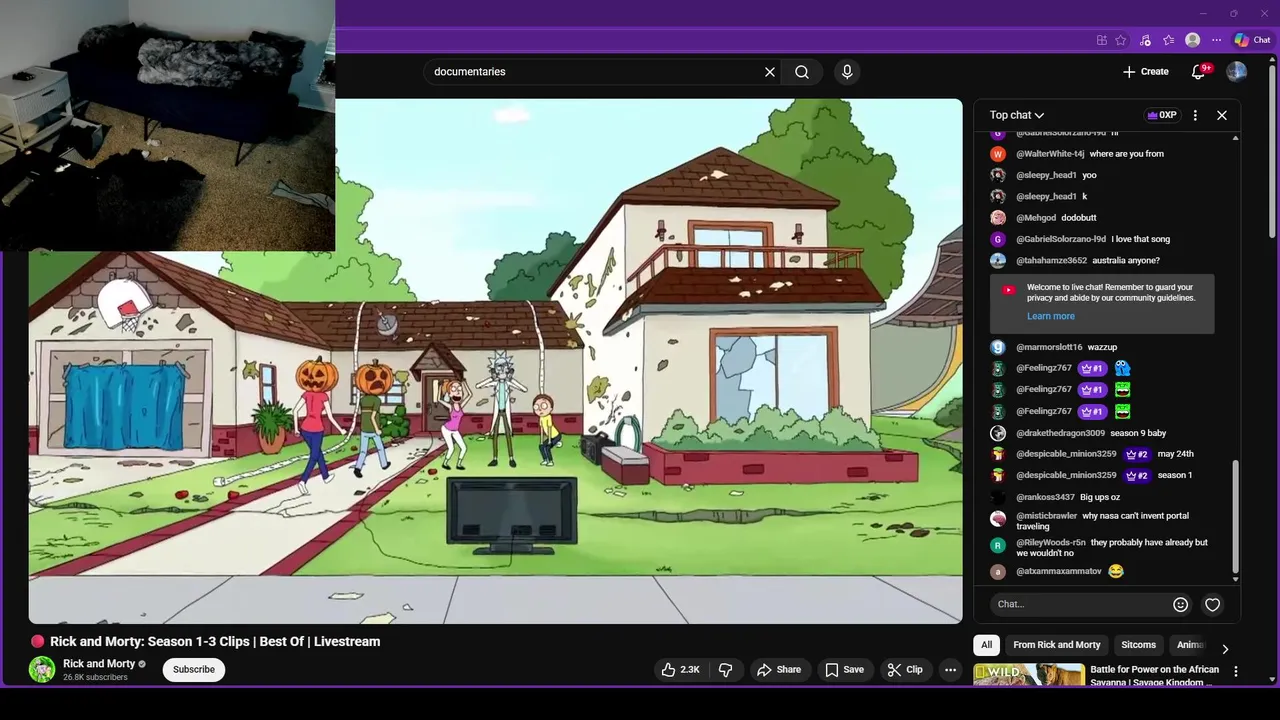This screenshot has height=720, width=1280.
Task: Start voice search with the microphone icon
Action: point(847,72)
